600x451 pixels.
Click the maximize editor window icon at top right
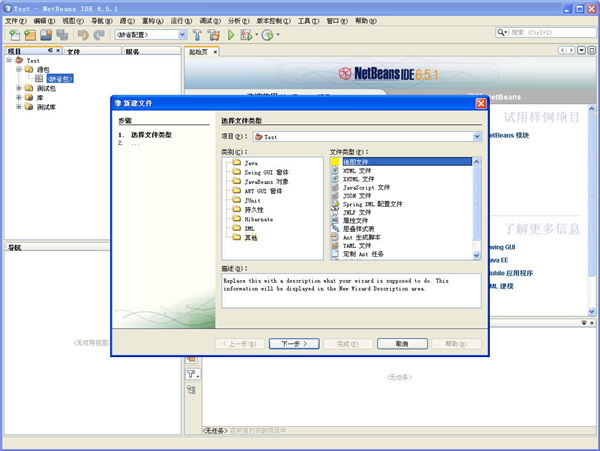[592, 50]
